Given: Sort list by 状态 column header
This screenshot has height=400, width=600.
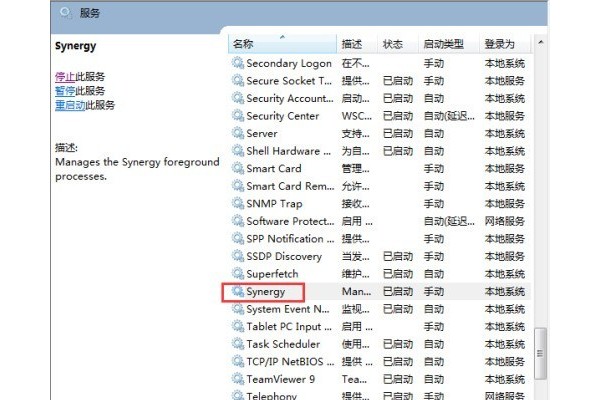Looking at the screenshot, I should click(x=398, y=44).
